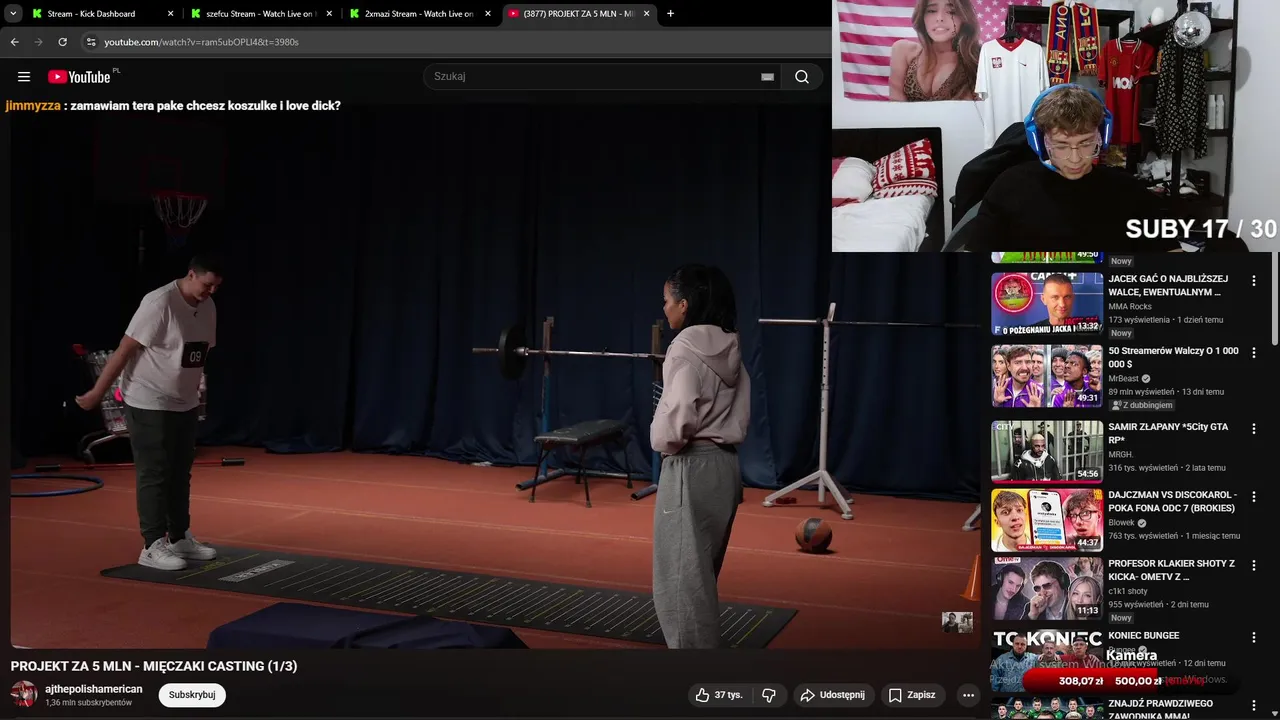Viewport: 1280px width, 720px height.
Task: Click MMA Rocks channel name
Action: [x=1130, y=307]
